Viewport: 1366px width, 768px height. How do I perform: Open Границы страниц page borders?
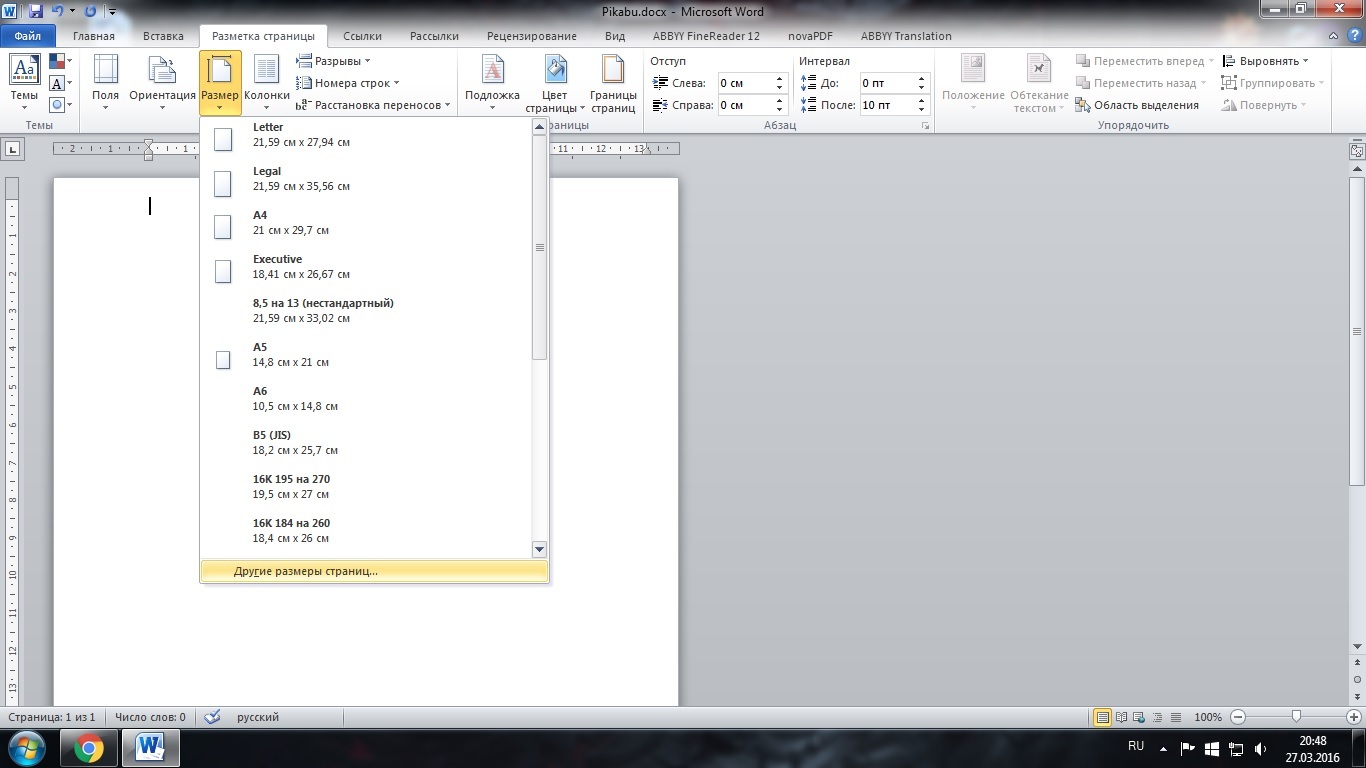(x=612, y=72)
